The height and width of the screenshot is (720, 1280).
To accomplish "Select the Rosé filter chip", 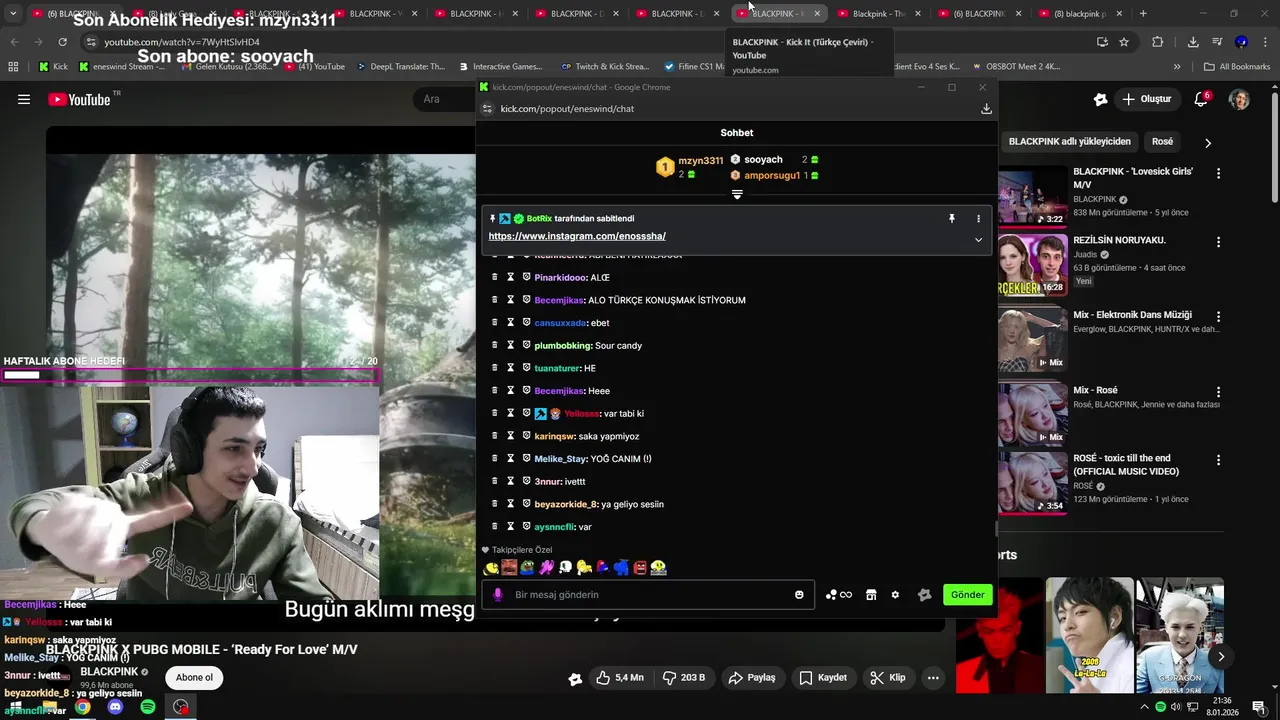I will click(x=1162, y=142).
